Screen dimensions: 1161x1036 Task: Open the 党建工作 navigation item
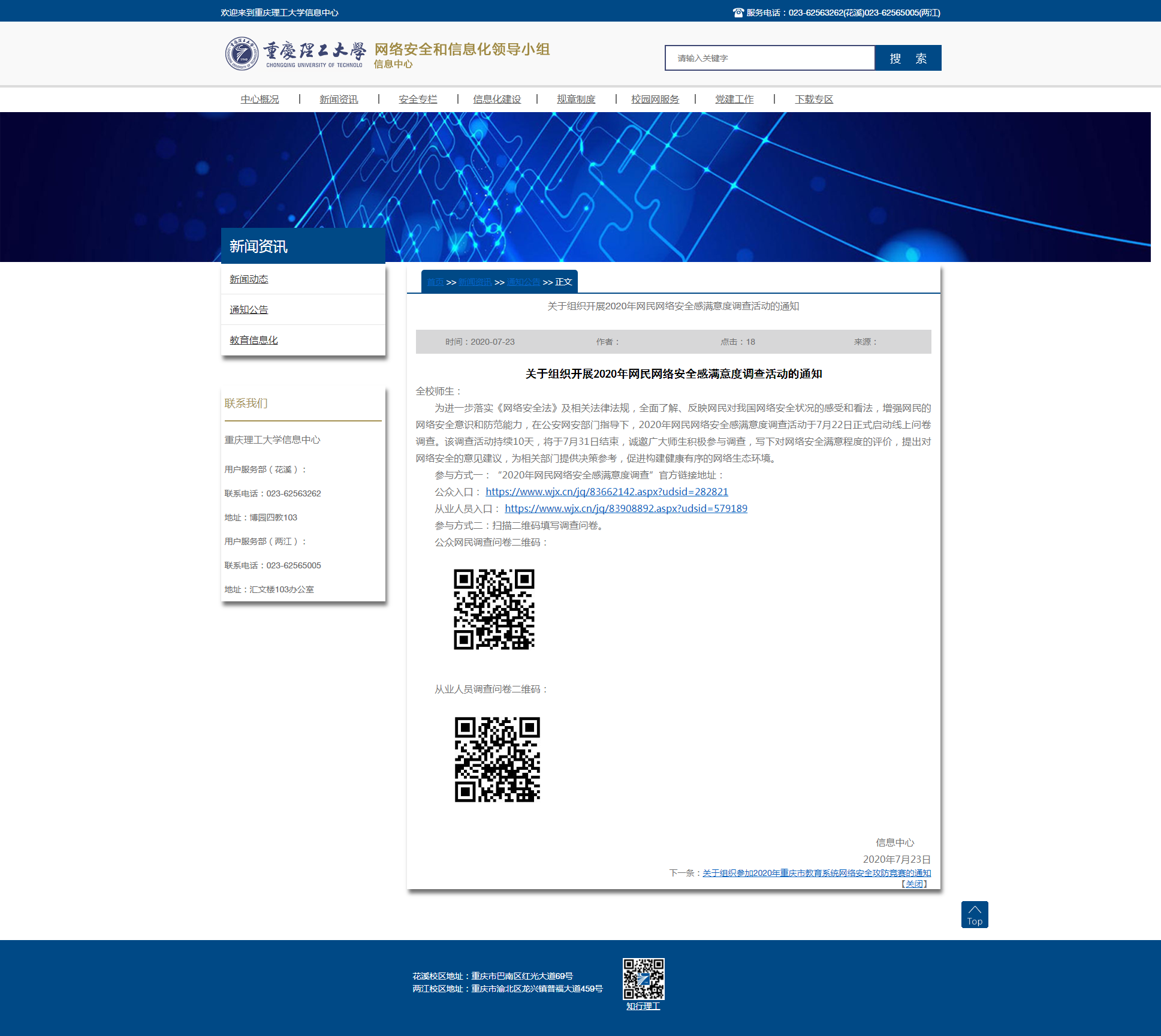[x=734, y=99]
